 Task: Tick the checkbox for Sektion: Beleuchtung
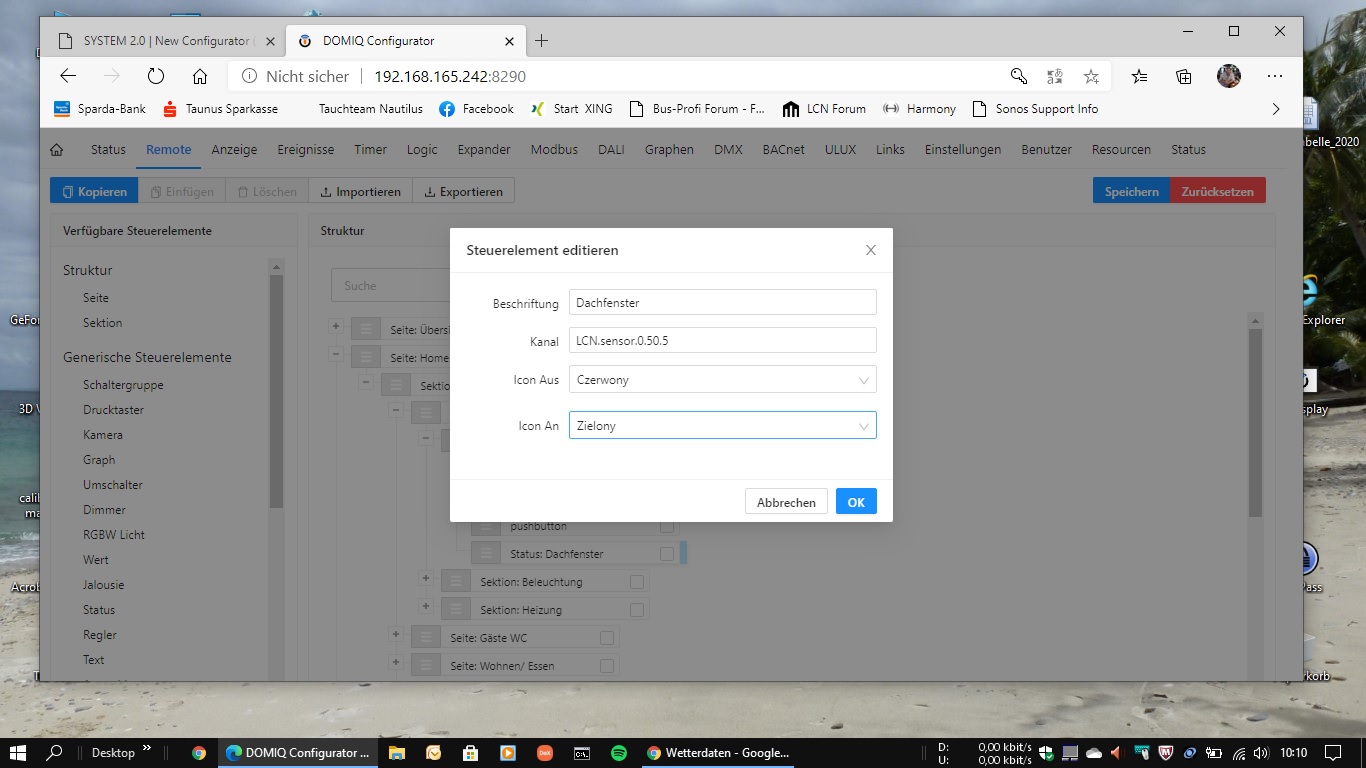(x=636, y=582)
